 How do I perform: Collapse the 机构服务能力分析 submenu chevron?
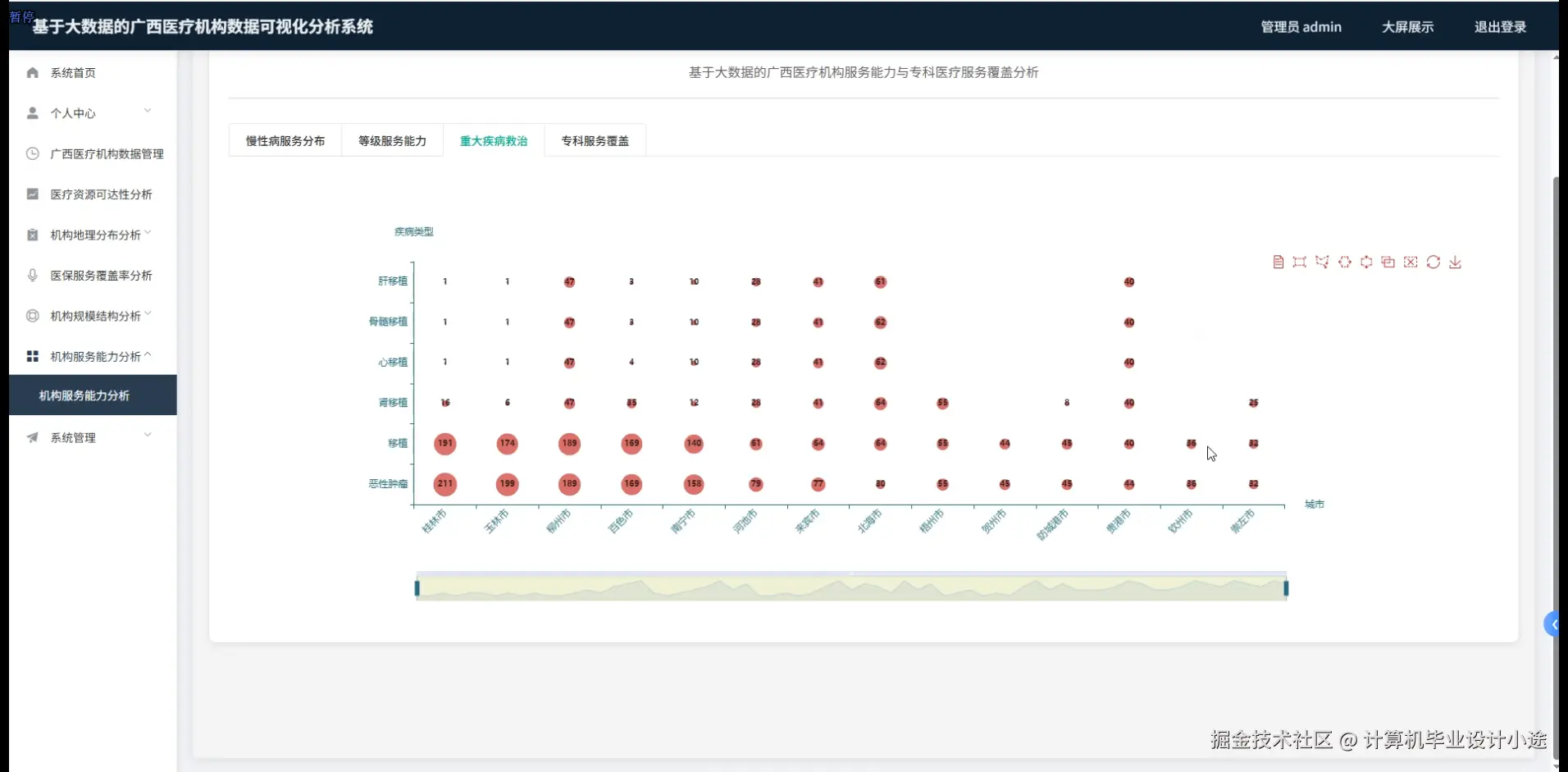(x=148, y=354)
